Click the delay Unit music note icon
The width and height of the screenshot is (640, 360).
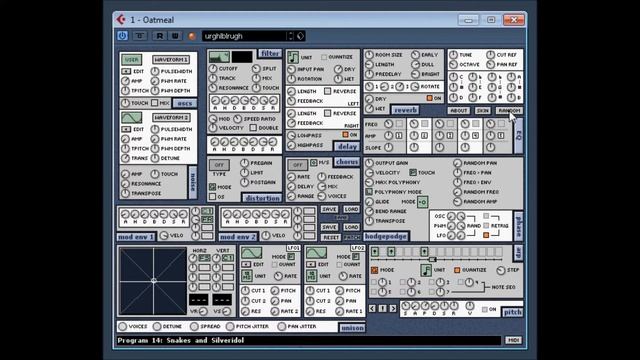[292, 57]
